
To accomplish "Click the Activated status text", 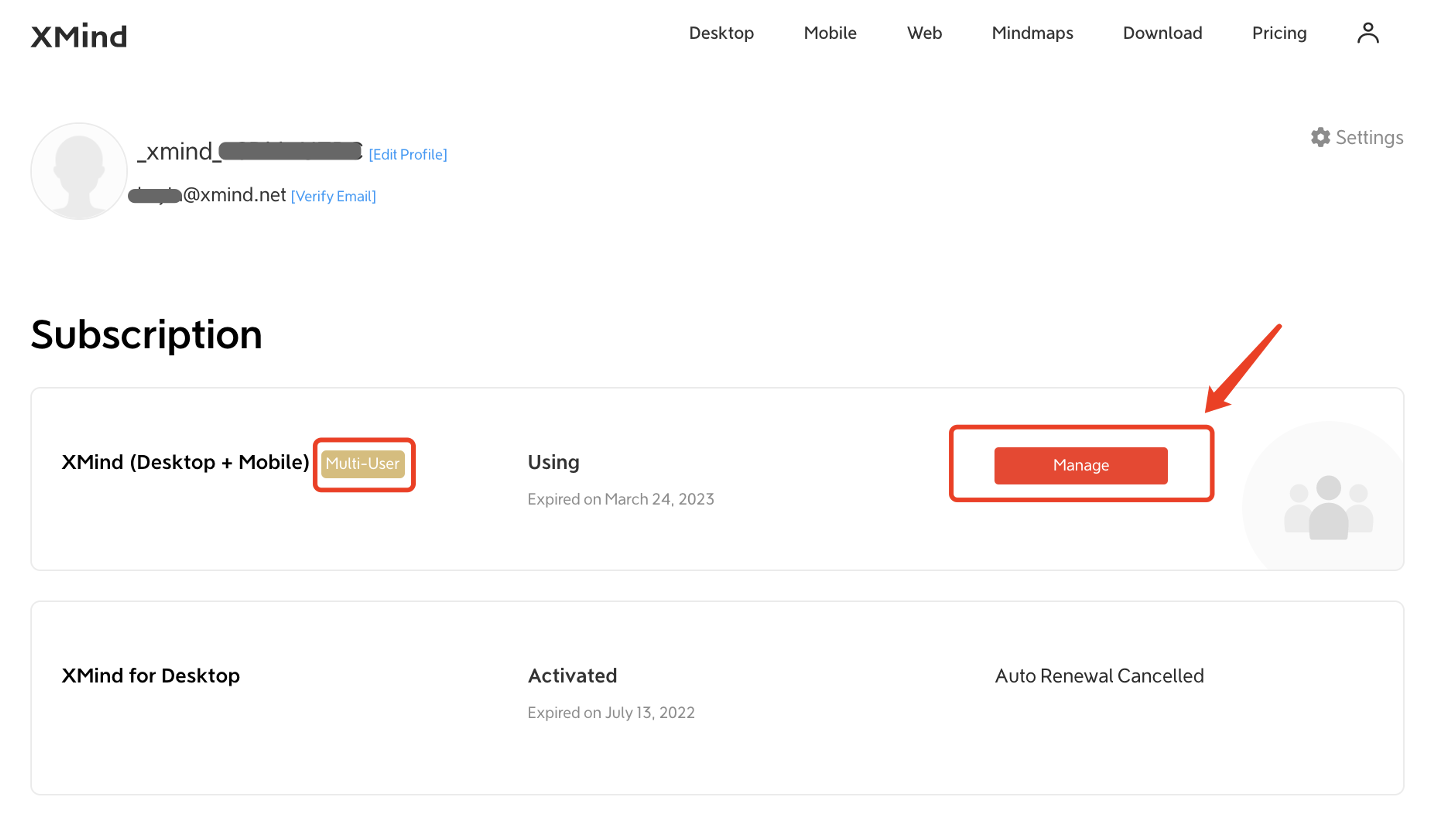I will pyautogui.click(x=572, y=676).
